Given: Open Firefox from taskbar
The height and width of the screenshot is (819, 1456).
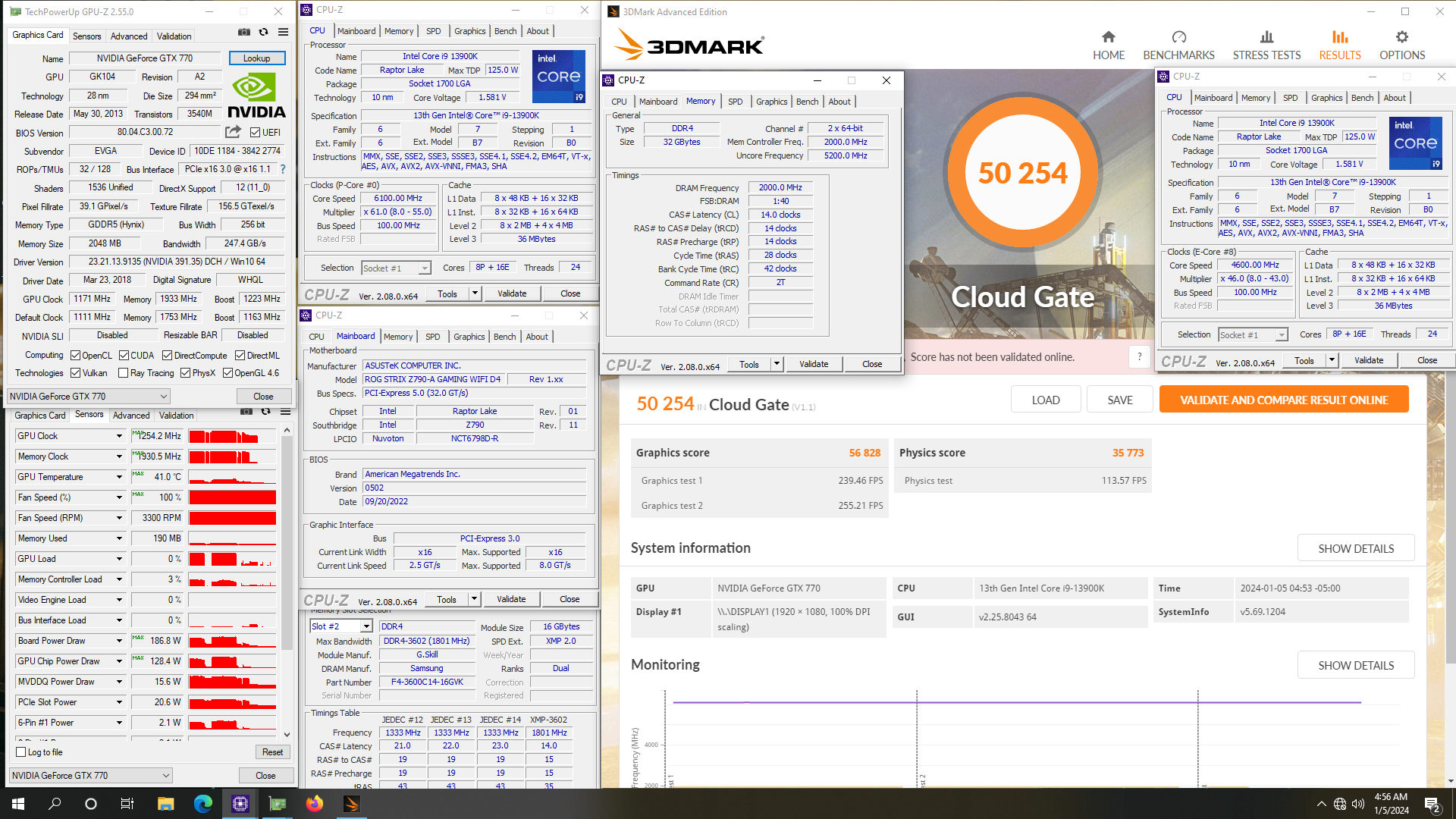Looking at the screenshot, I should click(x=314, y=804).
